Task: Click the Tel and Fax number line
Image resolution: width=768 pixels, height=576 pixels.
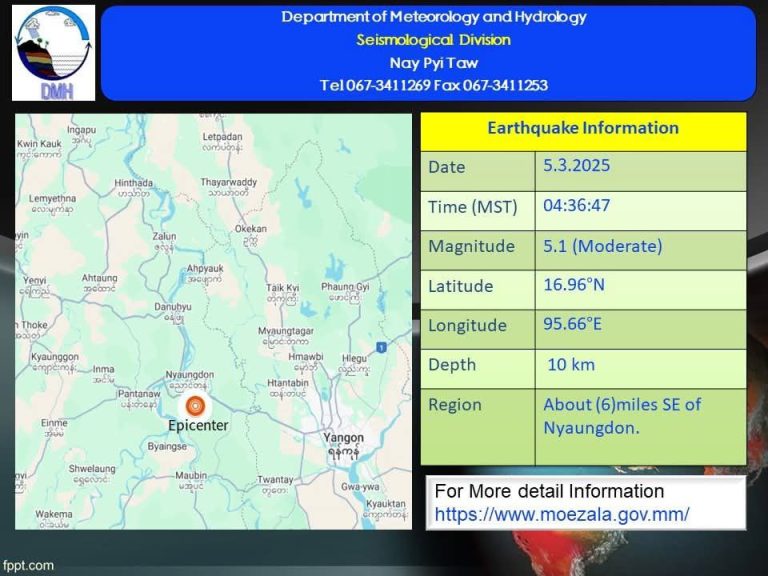Action: point(433,85)
